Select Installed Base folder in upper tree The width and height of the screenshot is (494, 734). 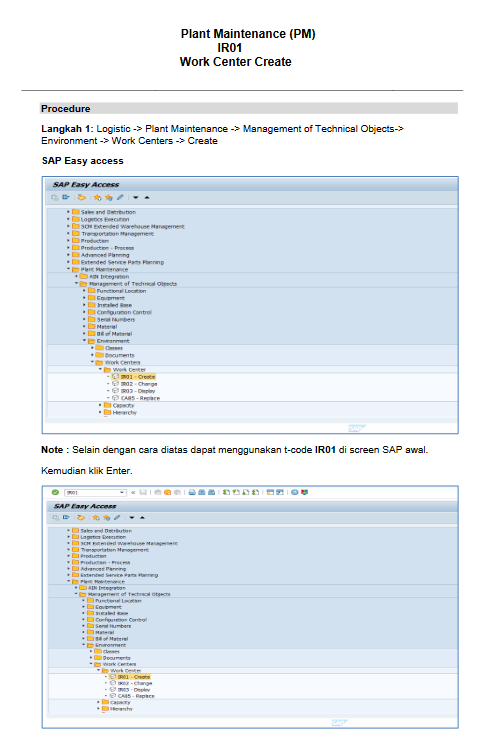110,305
